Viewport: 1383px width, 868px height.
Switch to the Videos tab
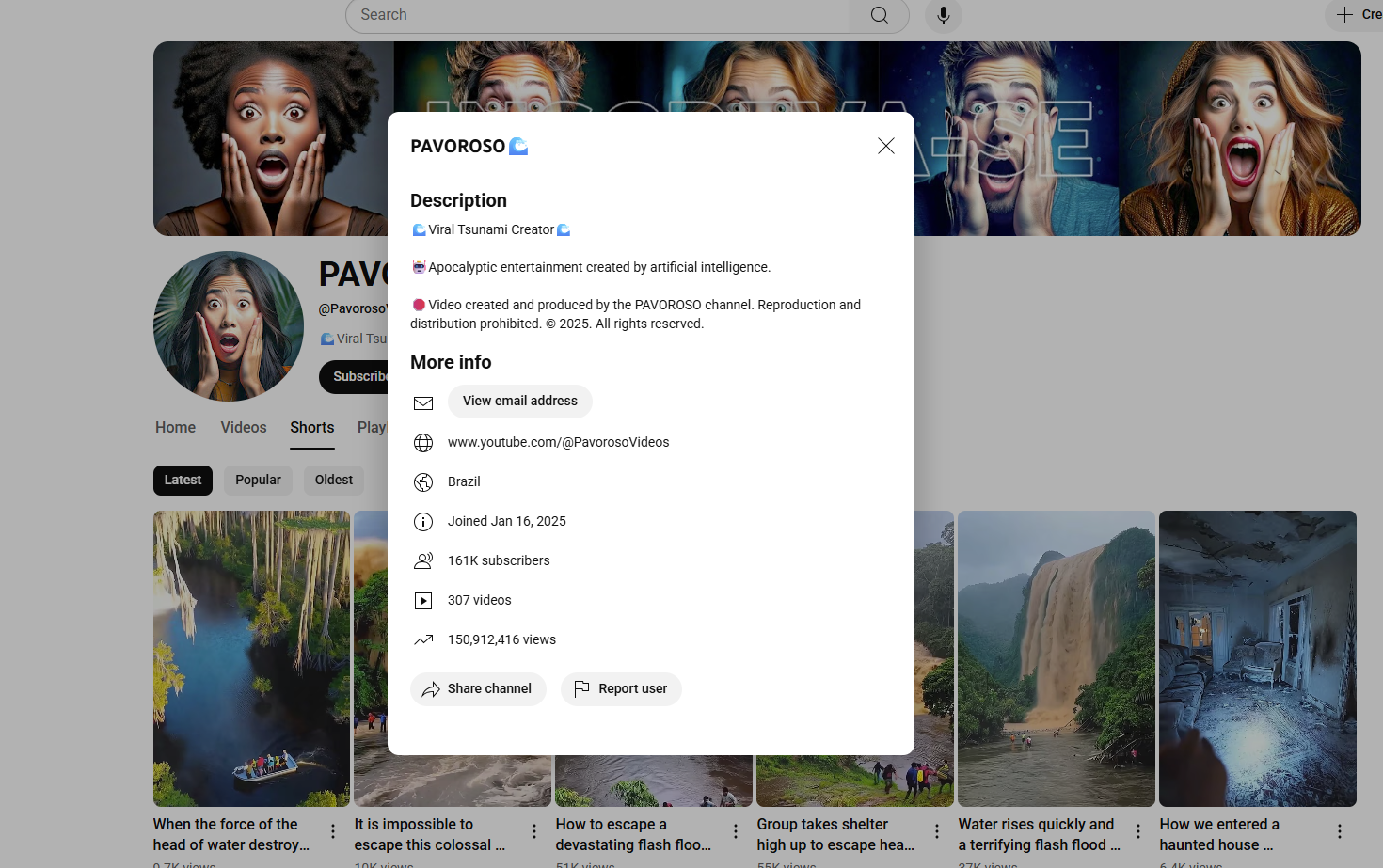pos(244,428)
